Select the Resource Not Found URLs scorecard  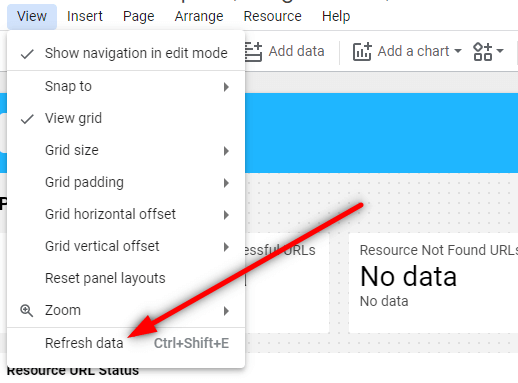(433, 283)
